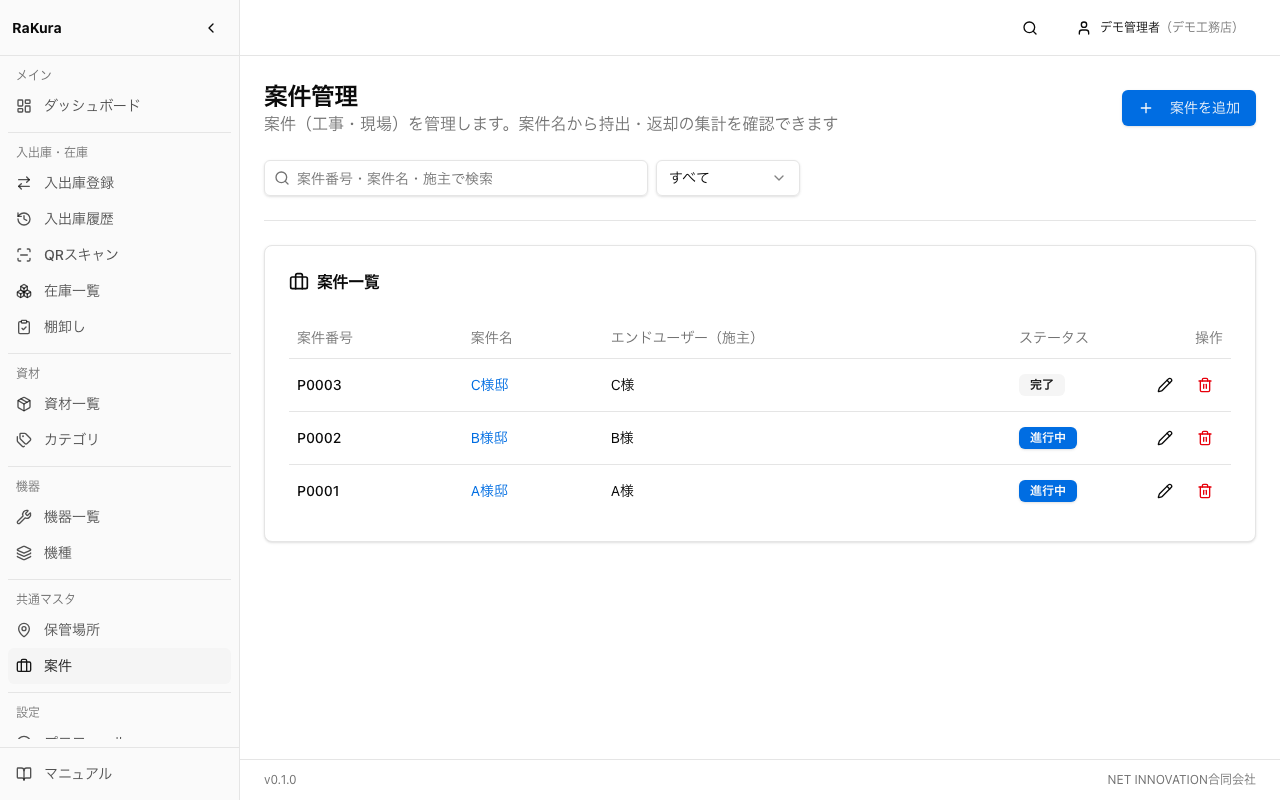Click the B様 end user cell
The width and height of the screenshot is (1280, 800).
[x=623, y=438]
